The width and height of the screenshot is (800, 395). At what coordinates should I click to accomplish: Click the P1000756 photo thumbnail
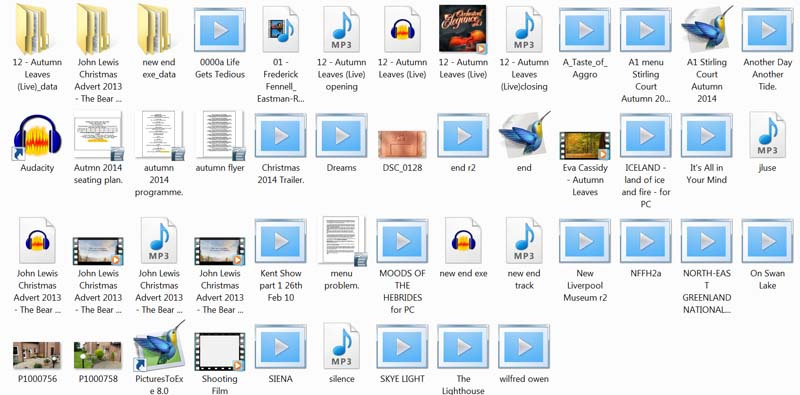pyautogui.click(x=37, y=355)
